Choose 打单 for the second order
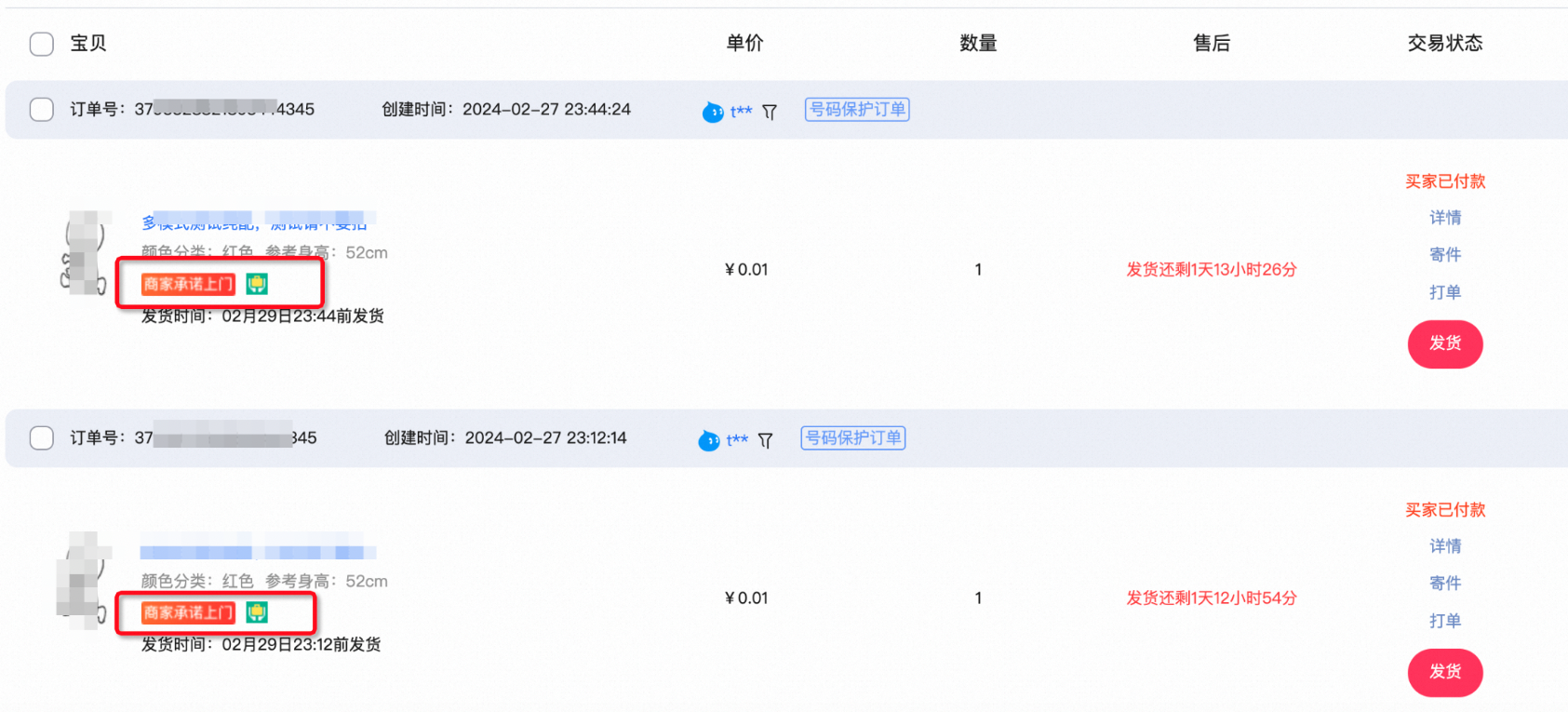Screen dimensions: 1568x712 pos(1445,621)
